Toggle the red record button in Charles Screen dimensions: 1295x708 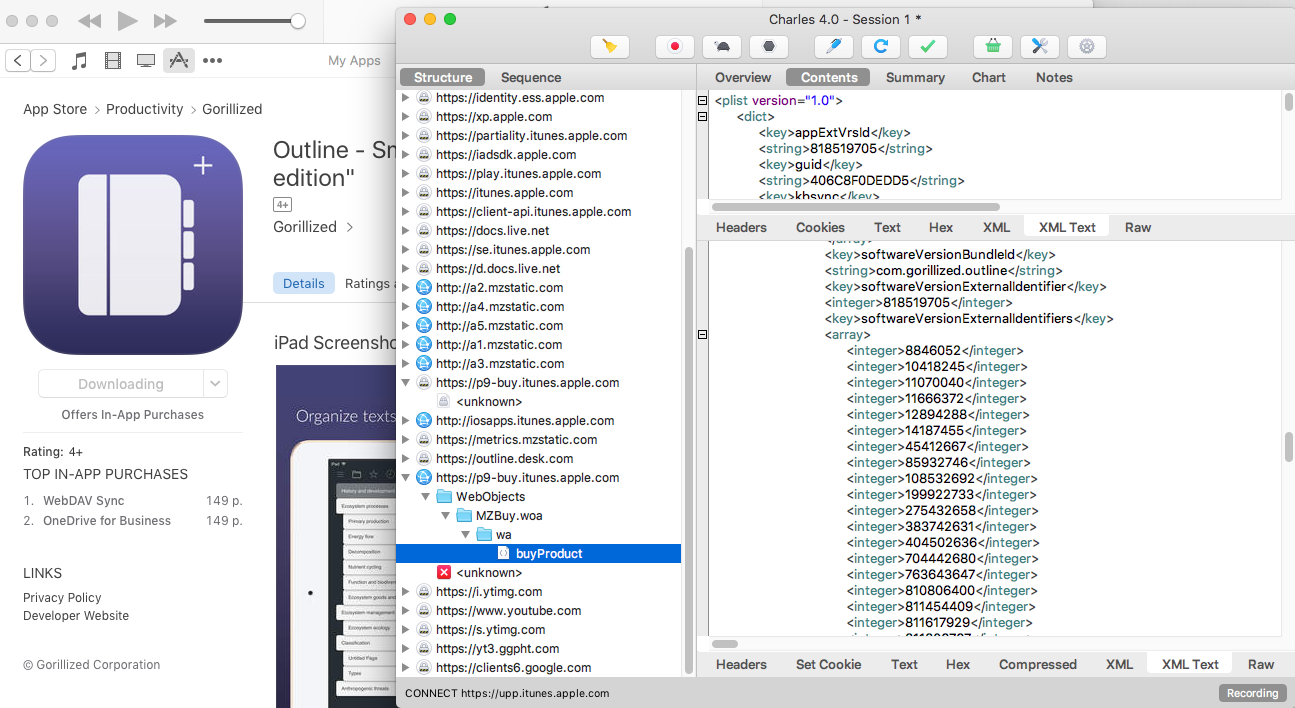click(x=675, y=46)
